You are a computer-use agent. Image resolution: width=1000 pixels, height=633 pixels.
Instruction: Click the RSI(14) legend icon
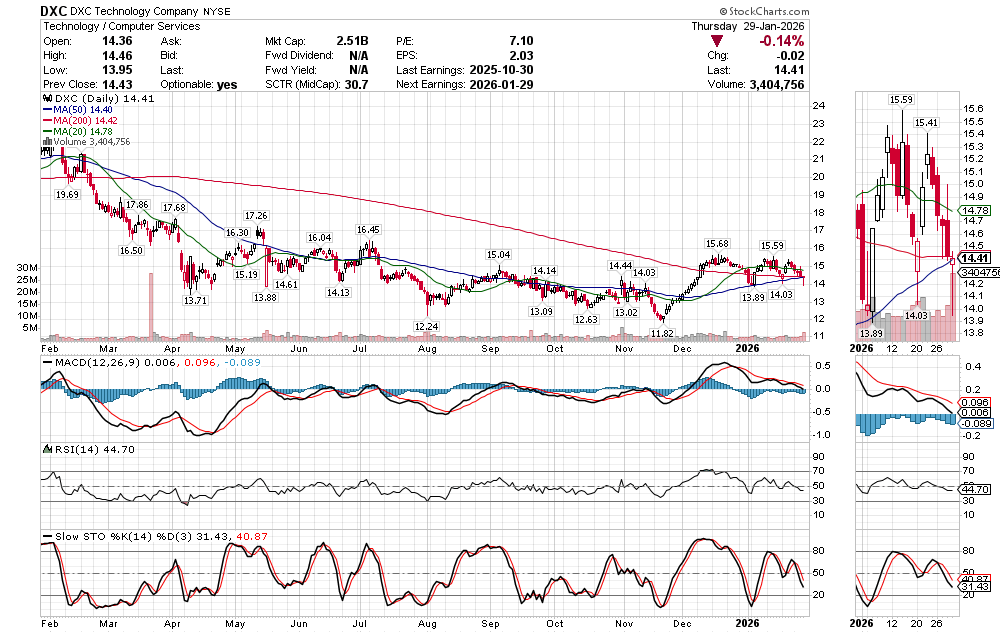point(48,449)
